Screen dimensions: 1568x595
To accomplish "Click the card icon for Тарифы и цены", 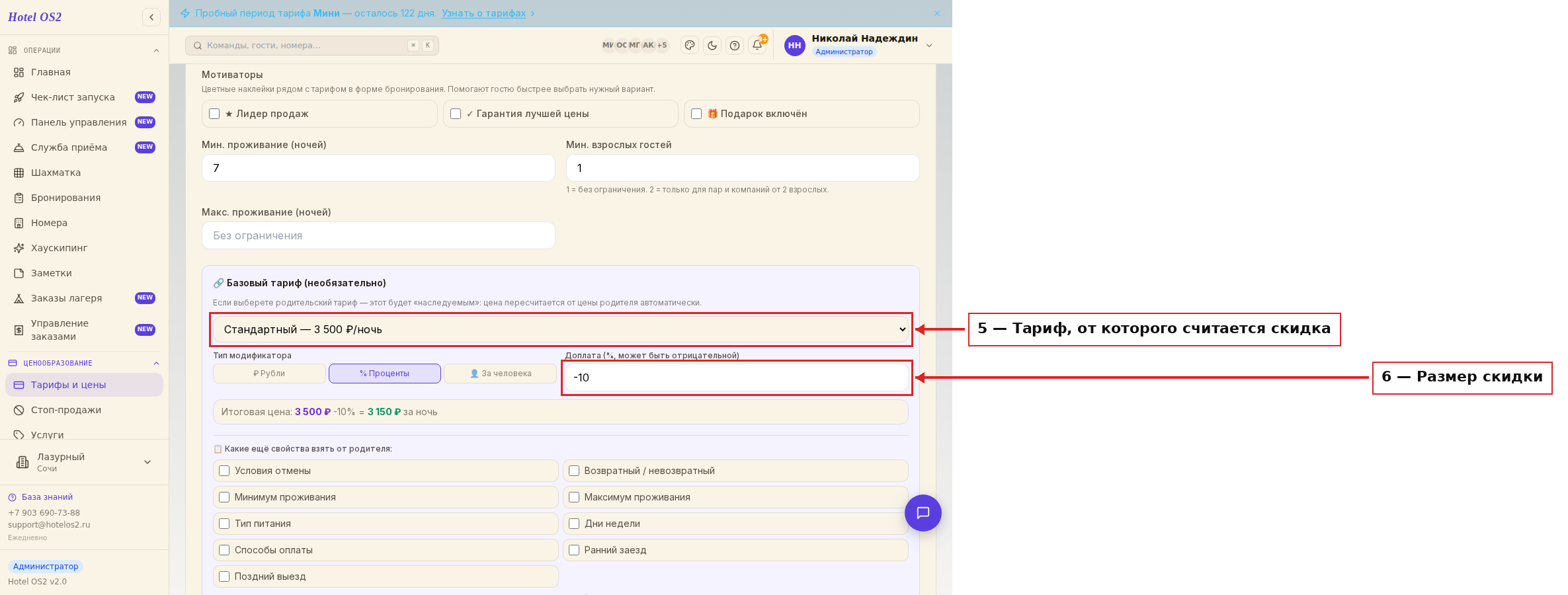I will [x=19, y=385].
